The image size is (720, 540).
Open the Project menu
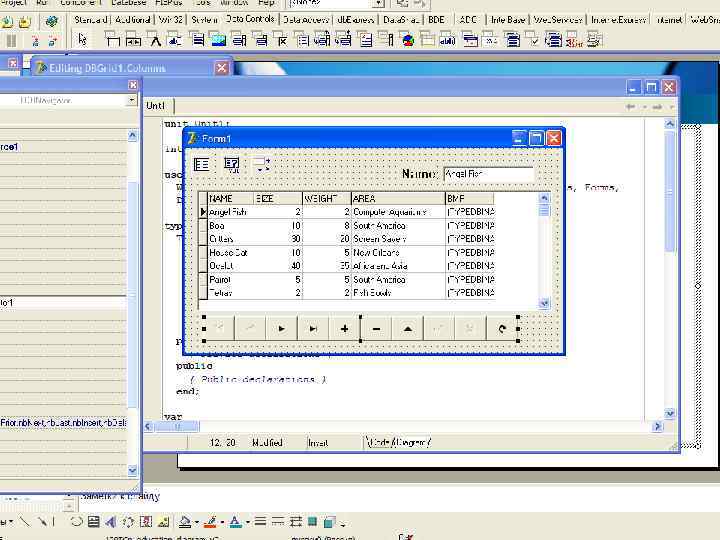[x=14, y=3]
